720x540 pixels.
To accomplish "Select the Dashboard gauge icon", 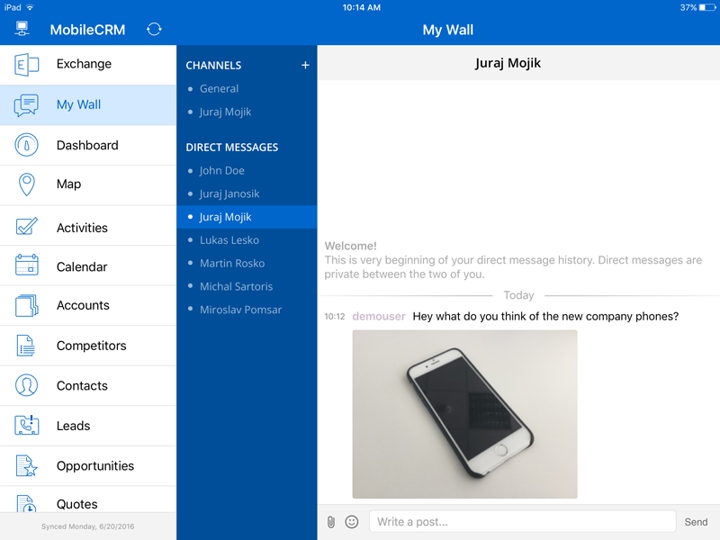I will tap(26, 145).
